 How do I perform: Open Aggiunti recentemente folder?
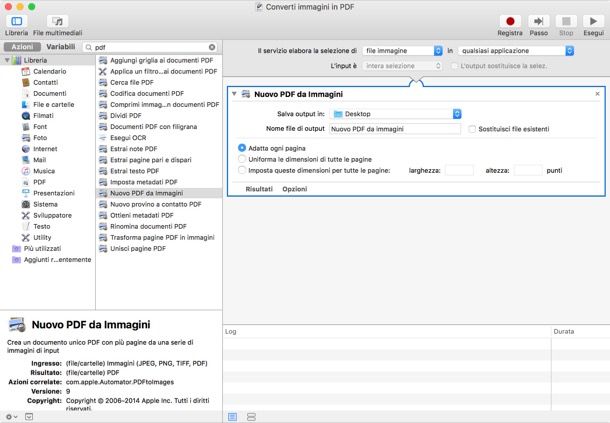click(x=57, y=260)
